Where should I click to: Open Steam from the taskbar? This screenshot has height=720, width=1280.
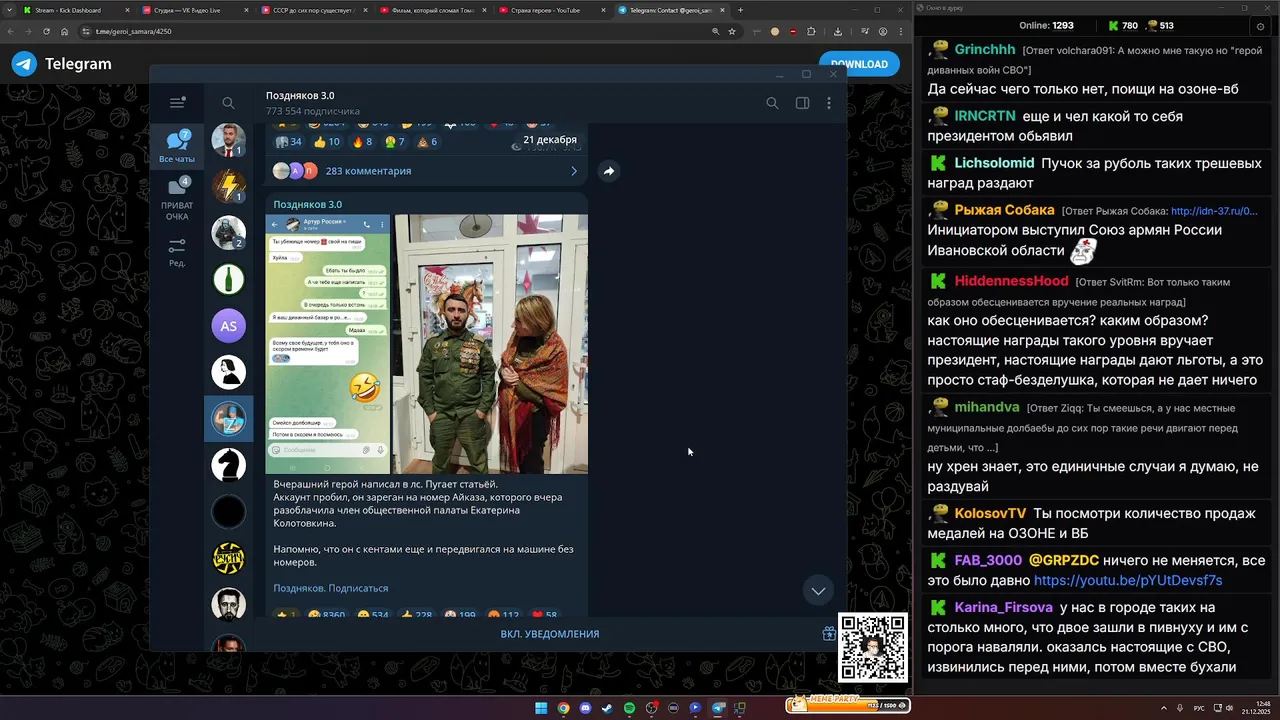[x=607, y=708]
